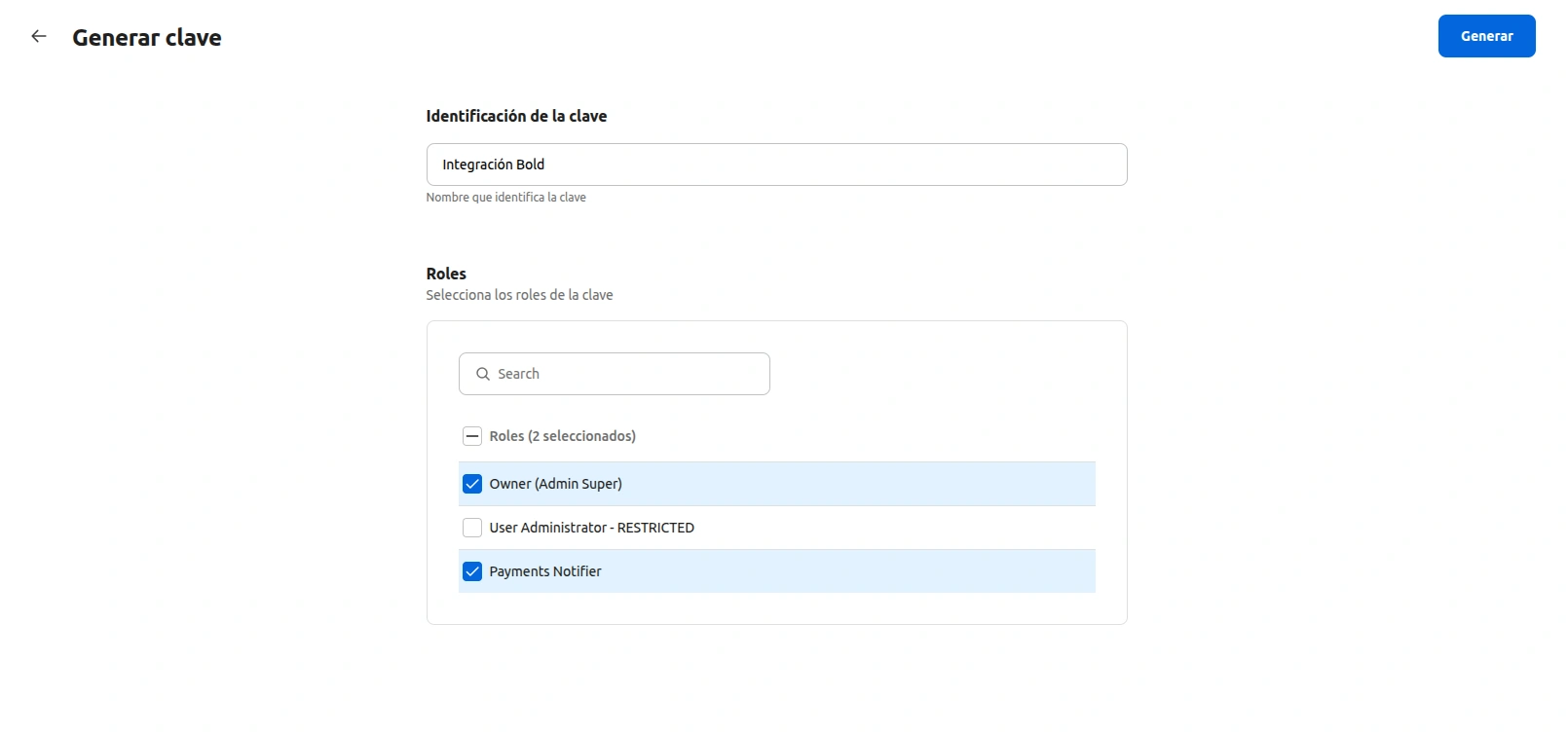Click the bold "Roles" section heading
This screenshot has height=734, width=1568.
[x=446, y=274]
